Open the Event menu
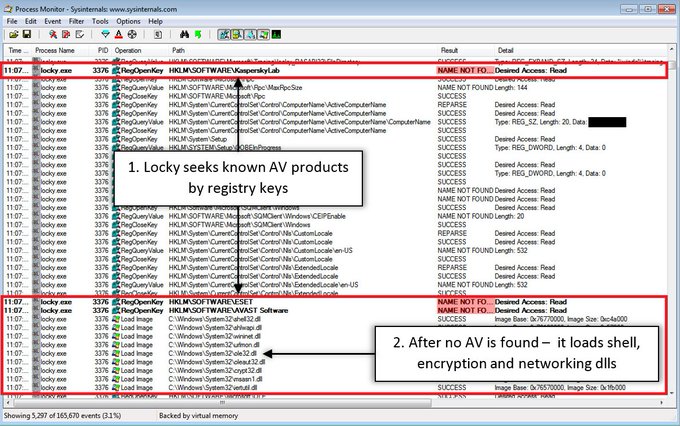 pyautogui.click(x=52, y=21)
